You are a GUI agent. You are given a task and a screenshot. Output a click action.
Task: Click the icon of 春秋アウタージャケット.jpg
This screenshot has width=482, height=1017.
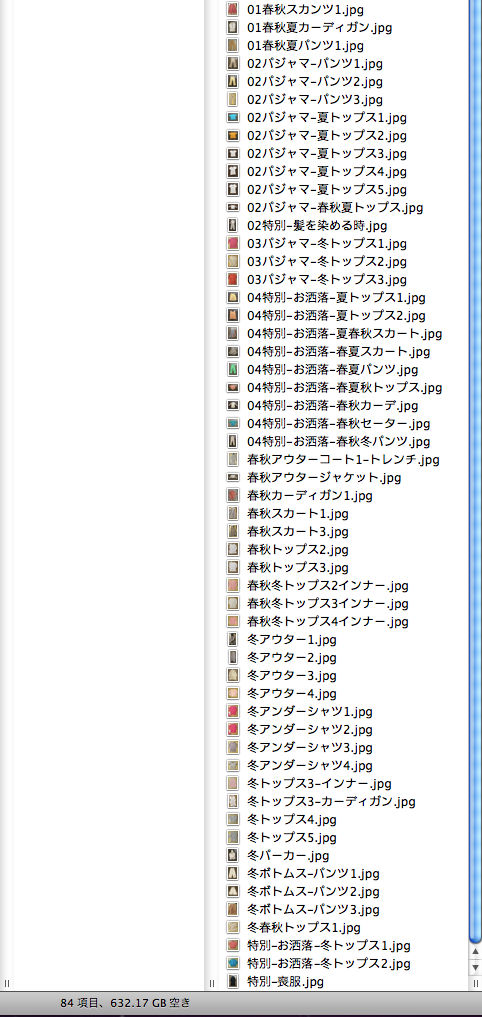233,478
